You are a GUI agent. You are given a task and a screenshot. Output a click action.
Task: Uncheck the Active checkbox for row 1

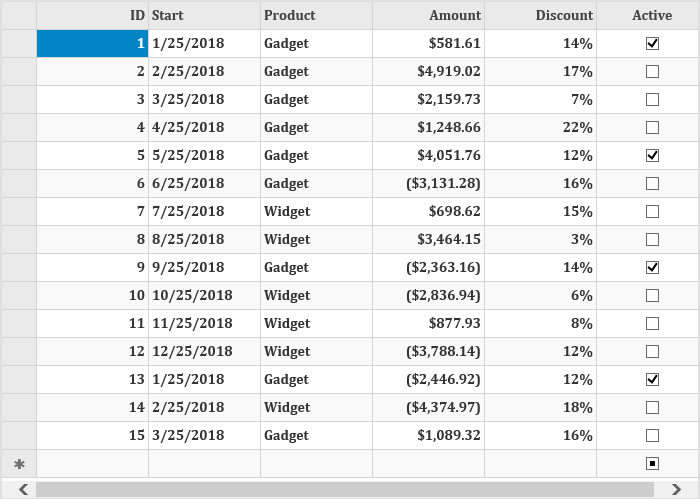(652, 44)
